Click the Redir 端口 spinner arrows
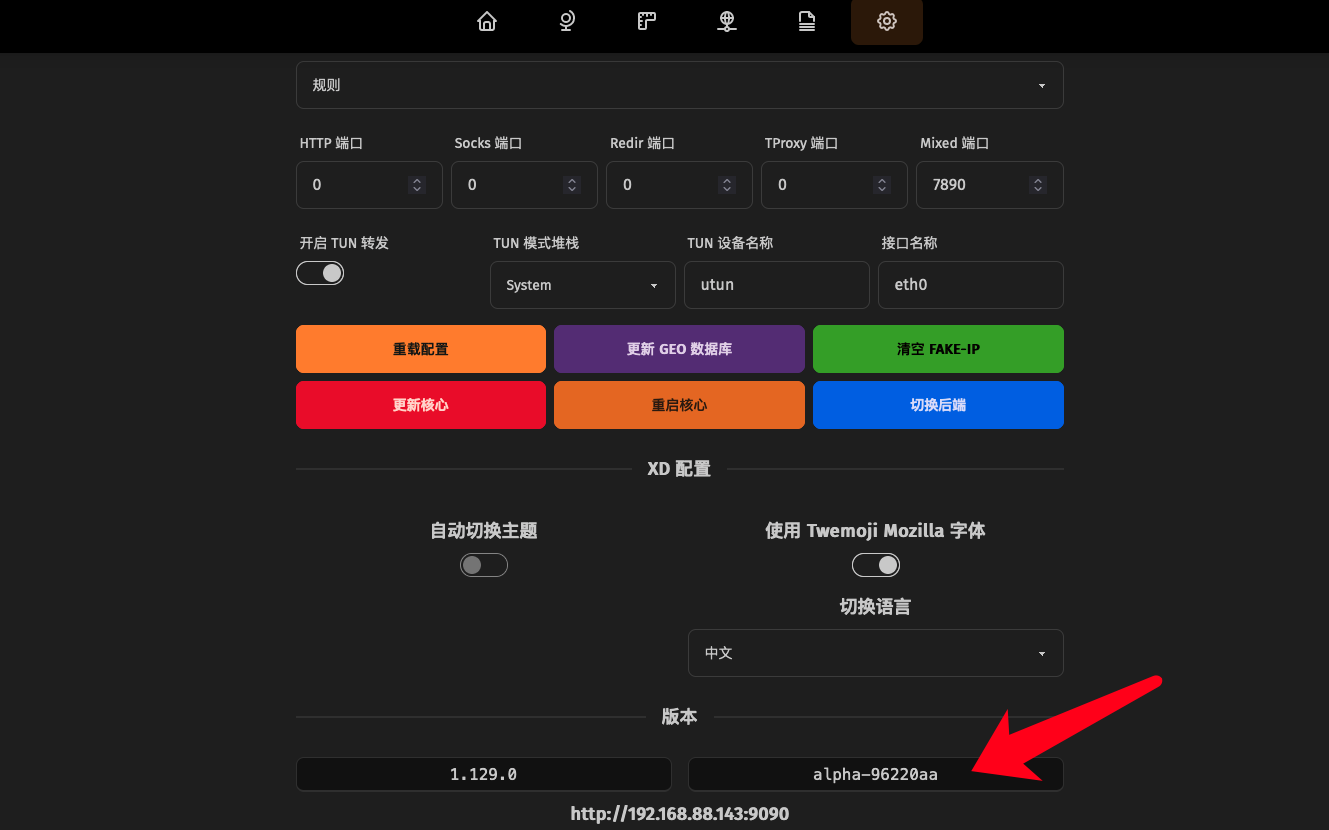The height and width of the screenshot is (830, 1329). coord(727,185)
